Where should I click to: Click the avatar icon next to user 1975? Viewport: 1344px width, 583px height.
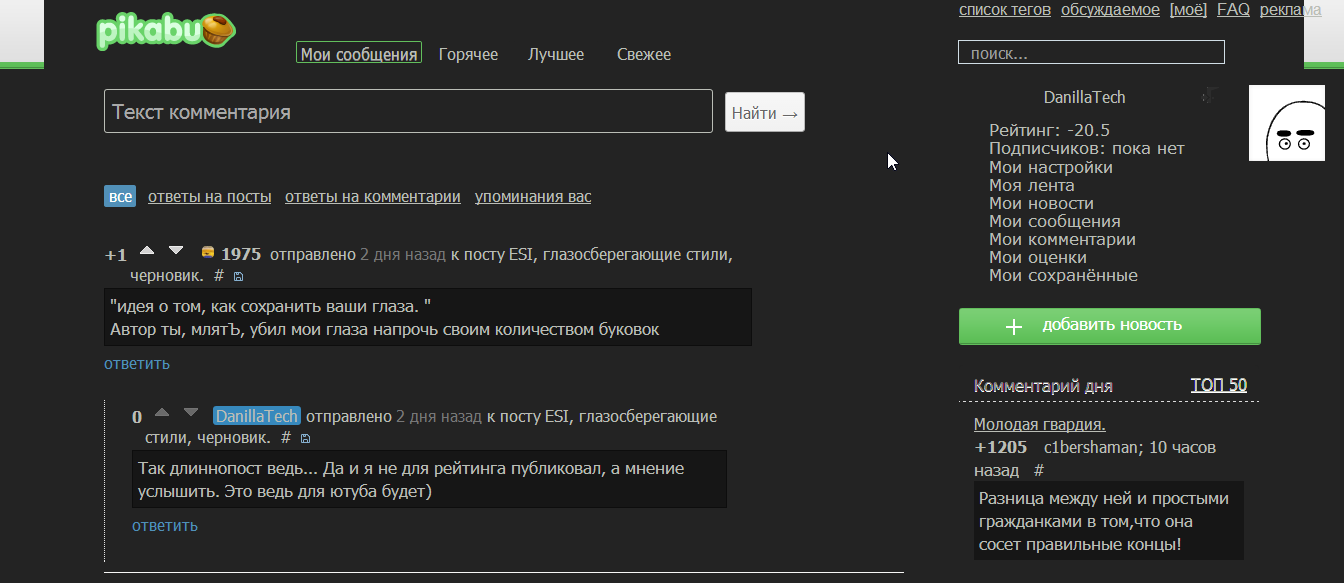[x=208, y=253]
